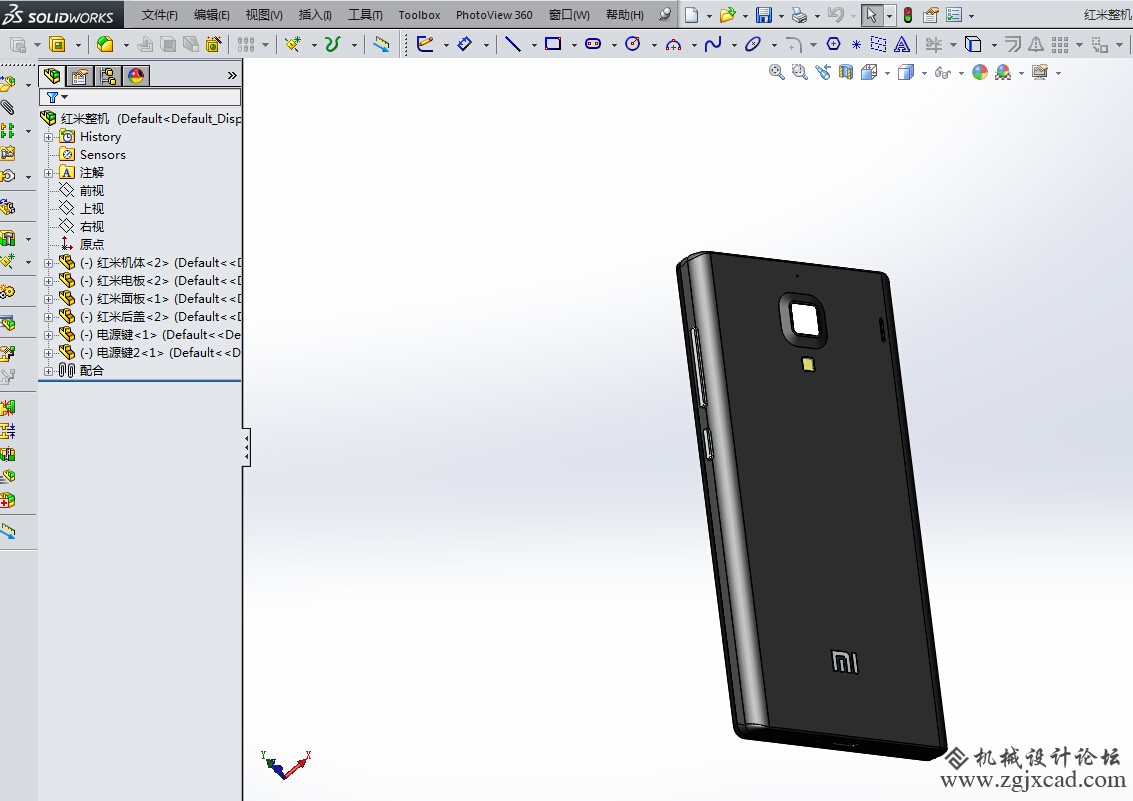Click the Print icon
1133x801 pixels.
(x=799, y=14)
